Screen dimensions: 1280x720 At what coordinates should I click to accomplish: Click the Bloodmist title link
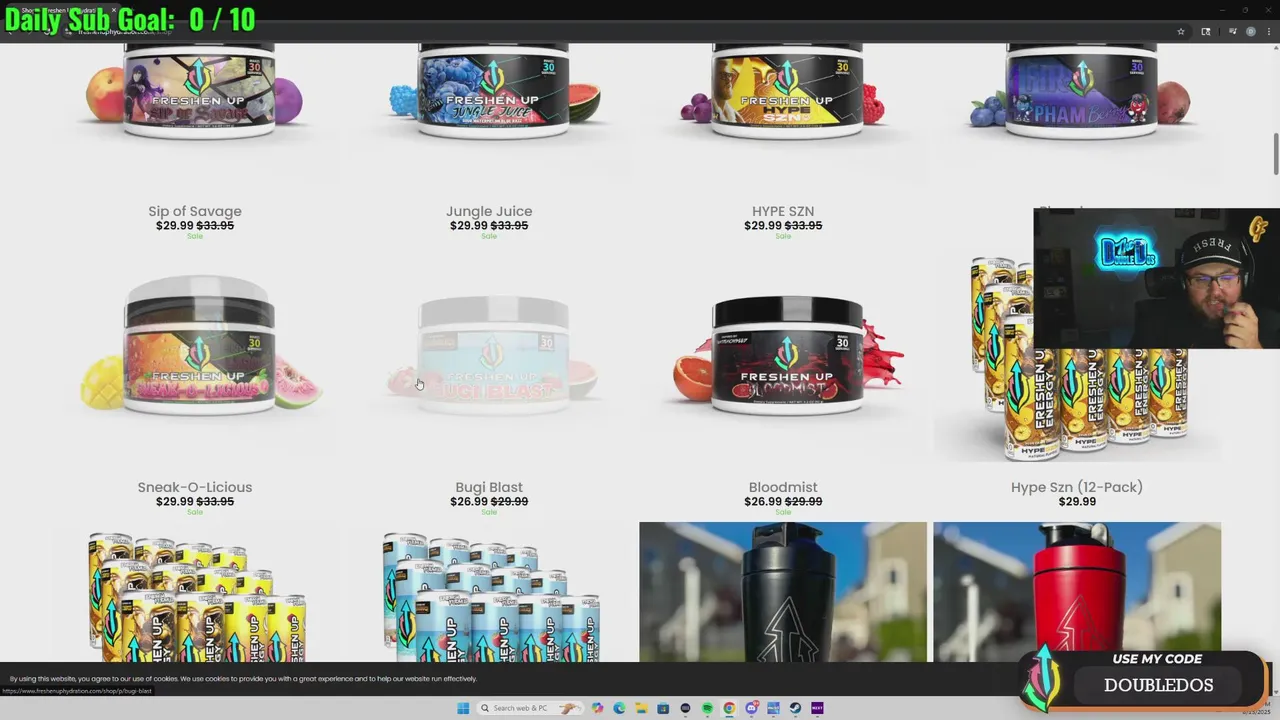click(783, 487)
